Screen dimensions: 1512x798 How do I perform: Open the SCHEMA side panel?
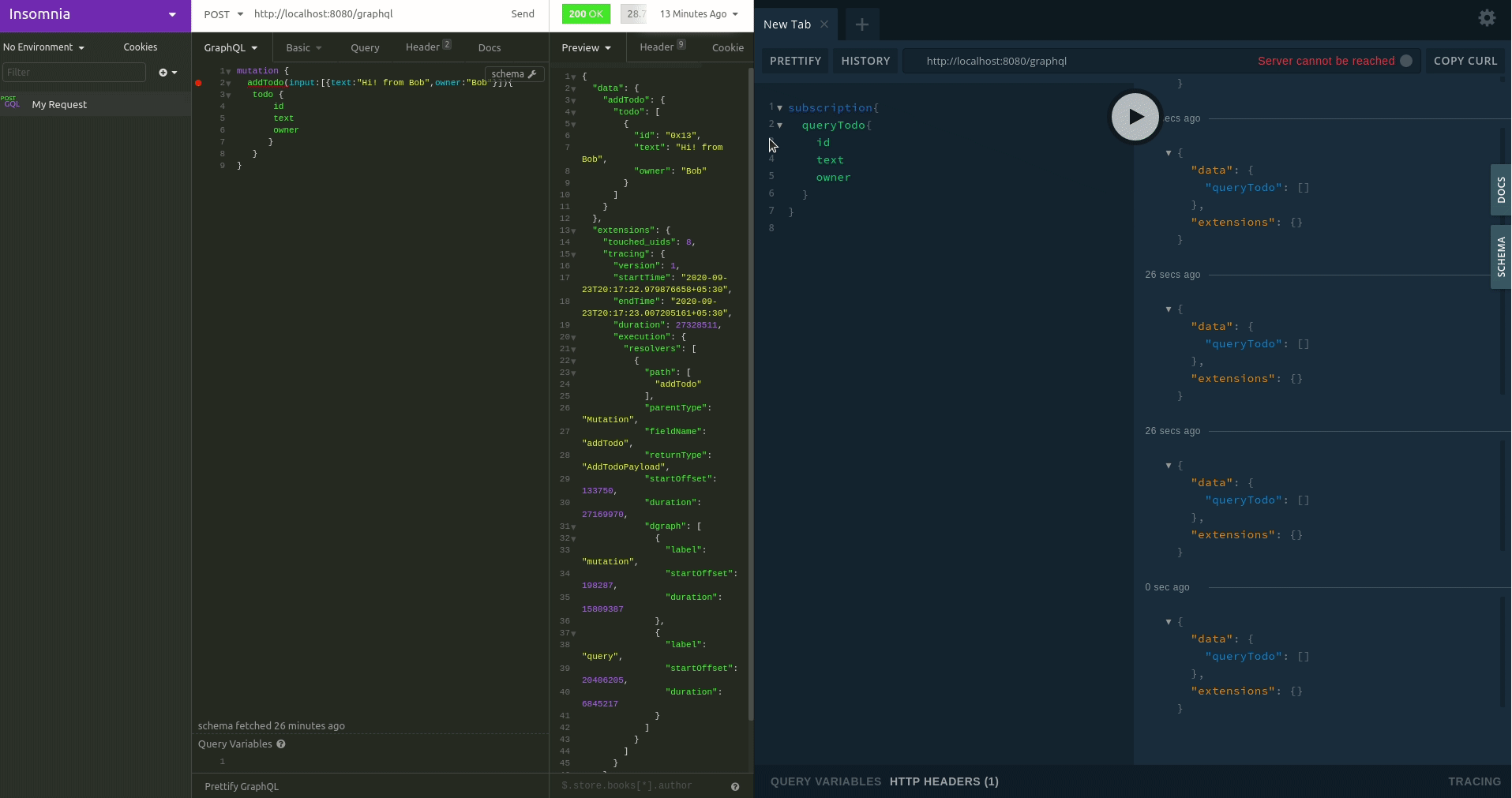tap(1501, 257)
